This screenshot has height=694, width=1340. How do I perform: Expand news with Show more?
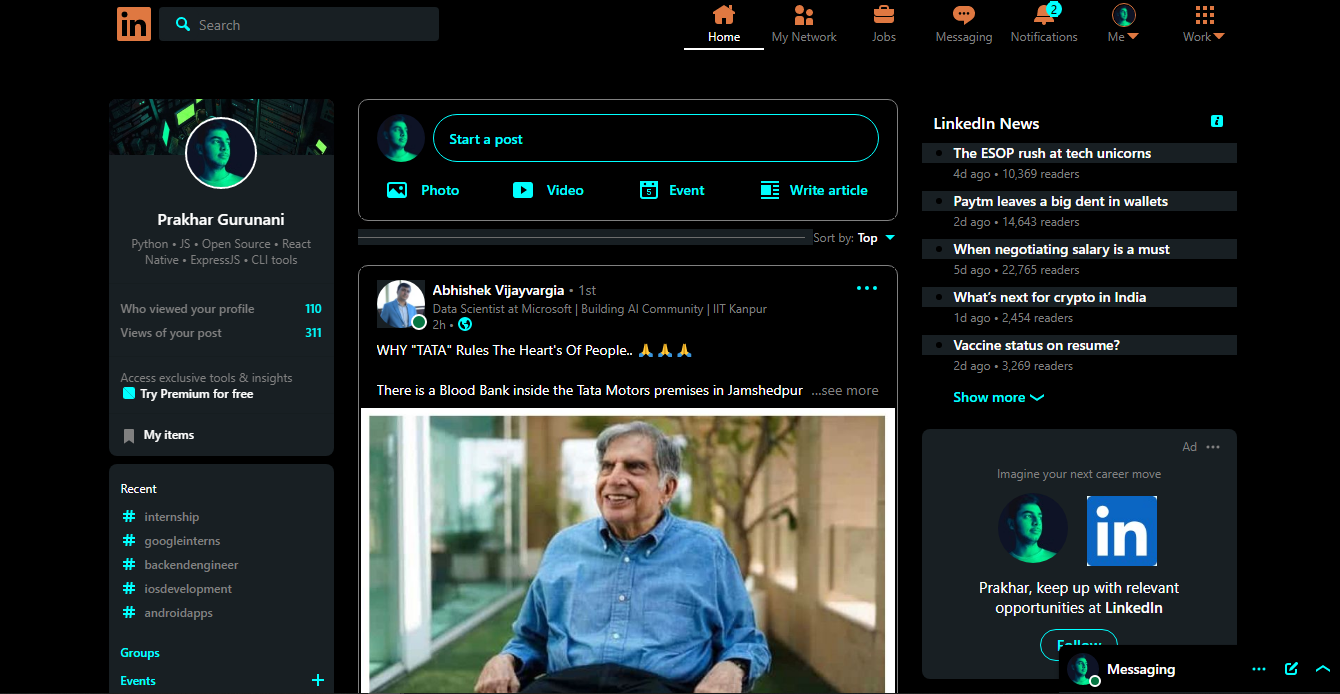pos(998,397)
